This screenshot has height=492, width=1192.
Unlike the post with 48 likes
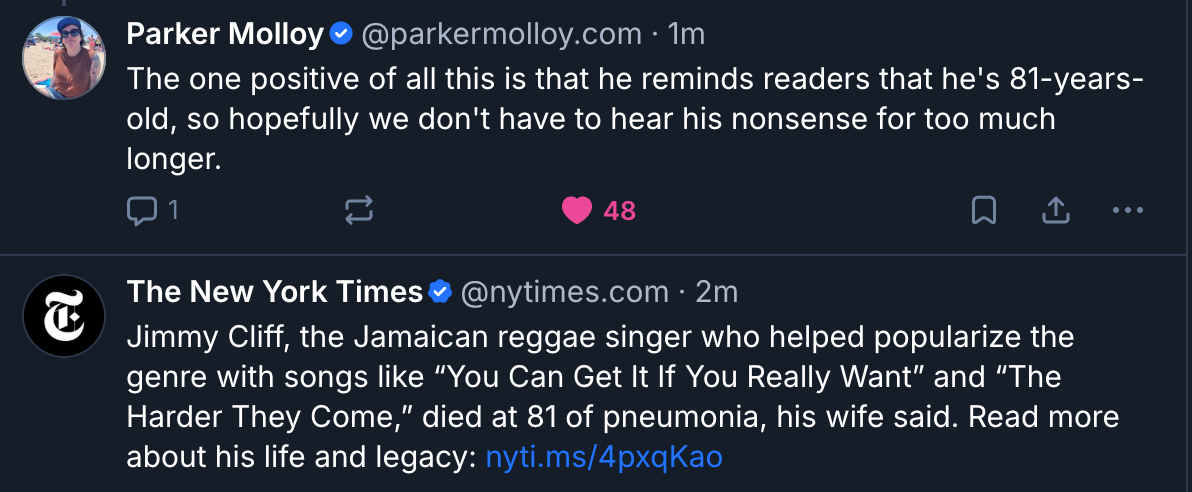[577, 210]
